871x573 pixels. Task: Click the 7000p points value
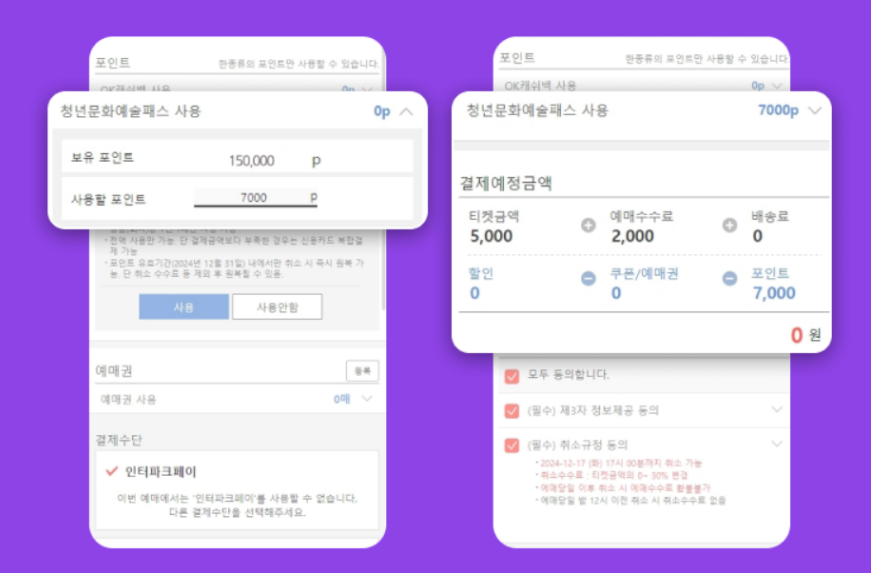[x=778, y=110]
